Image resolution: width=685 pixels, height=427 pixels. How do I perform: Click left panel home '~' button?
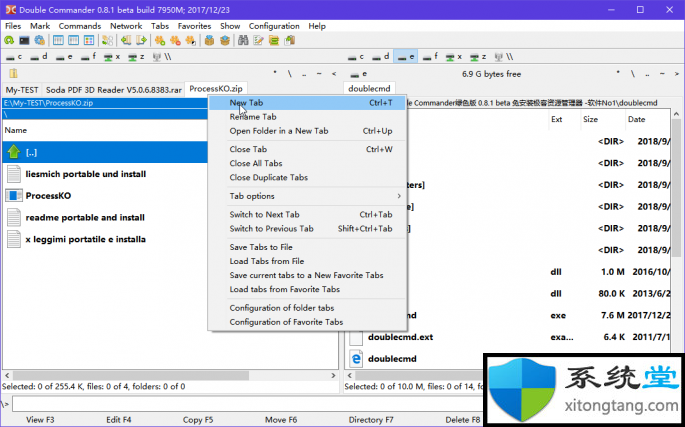319,74
